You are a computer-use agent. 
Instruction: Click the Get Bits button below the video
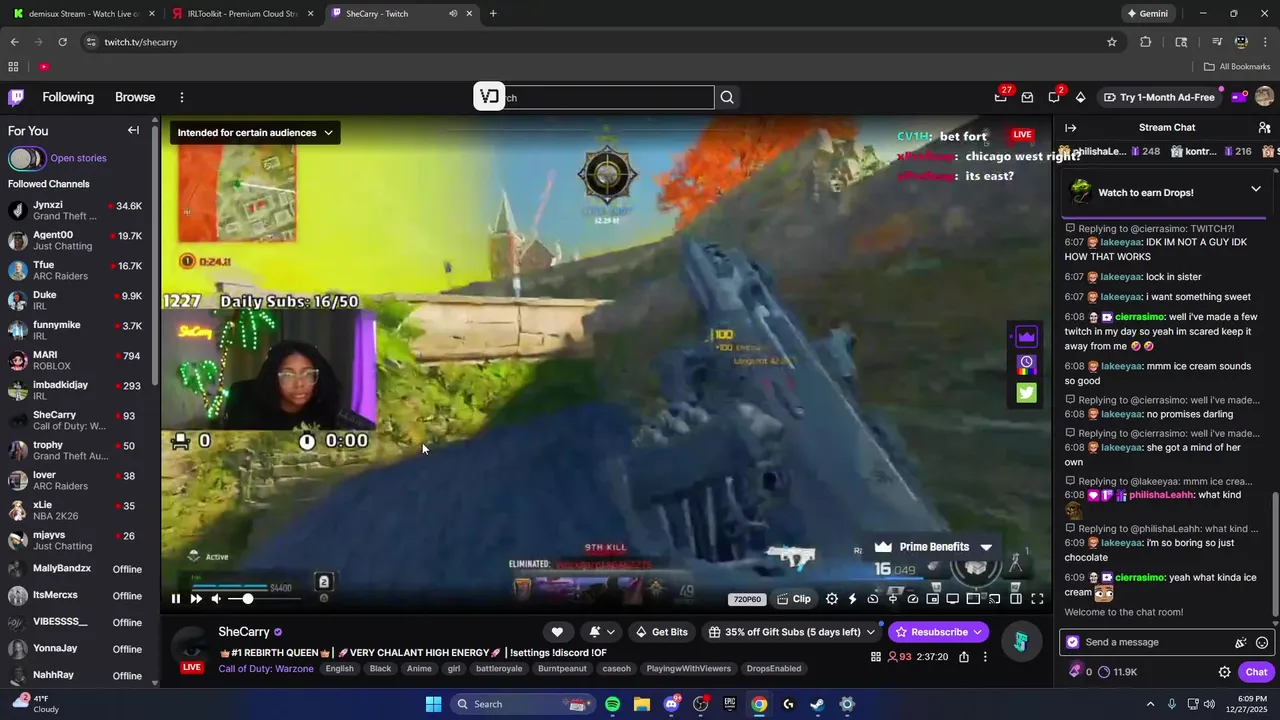pyautogui.click(x=661, y=632)
